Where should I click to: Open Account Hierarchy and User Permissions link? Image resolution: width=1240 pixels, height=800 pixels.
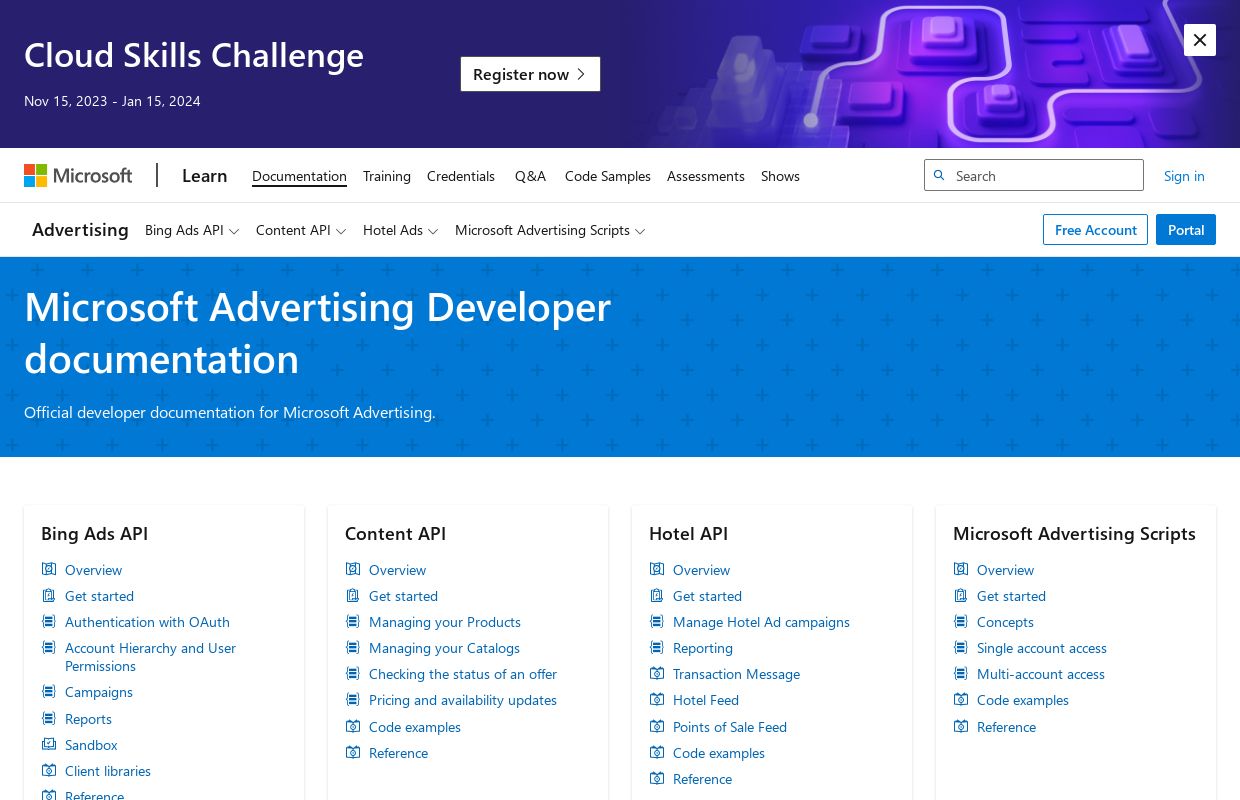point(150,657)
